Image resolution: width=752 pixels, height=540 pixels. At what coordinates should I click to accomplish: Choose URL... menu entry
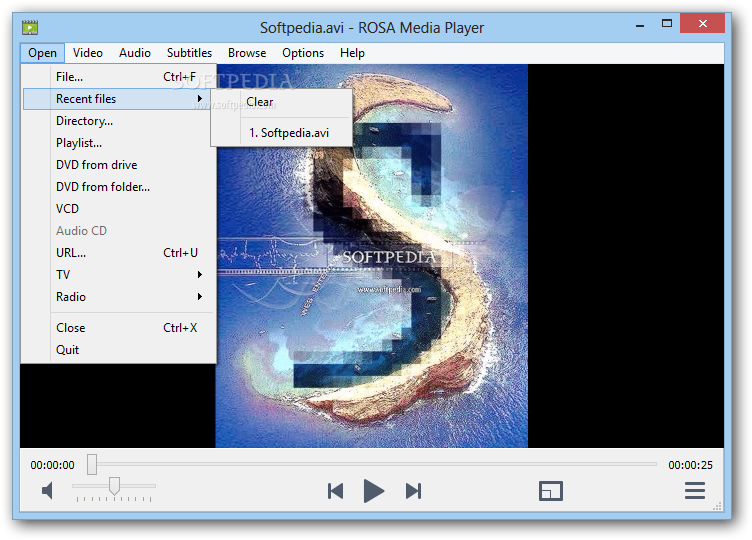tap(118, 253)
